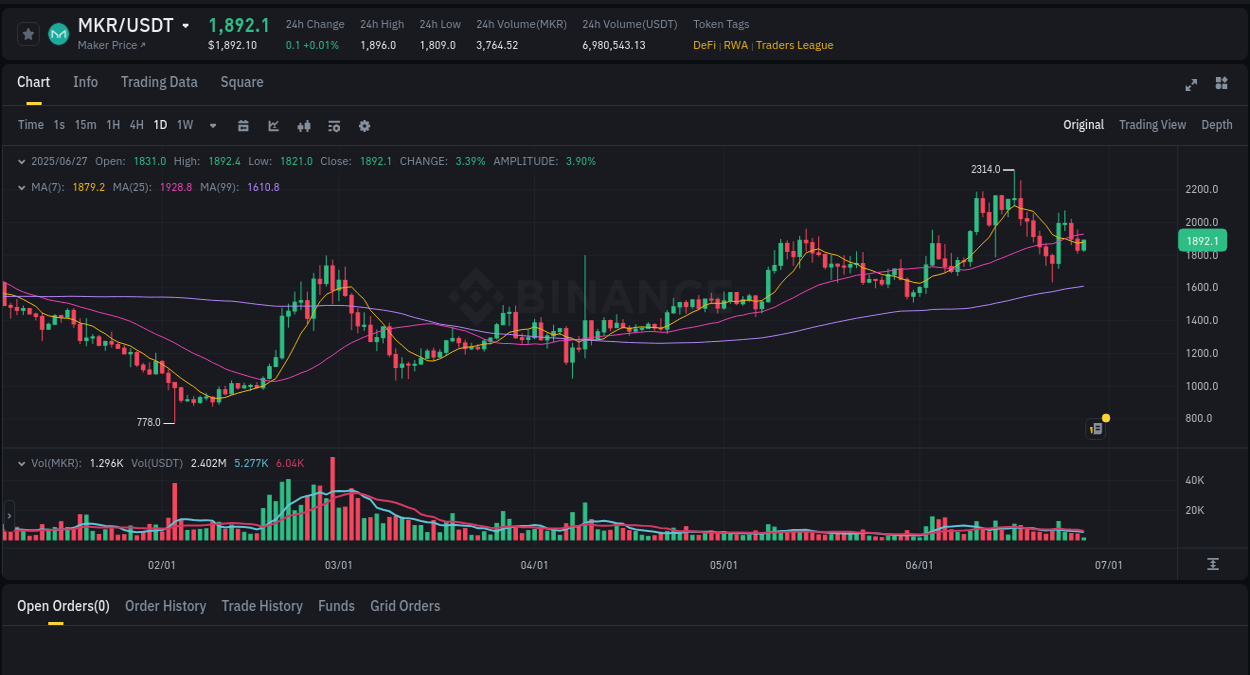
Task: Select the chart line style icon
Action: (272, 125)
